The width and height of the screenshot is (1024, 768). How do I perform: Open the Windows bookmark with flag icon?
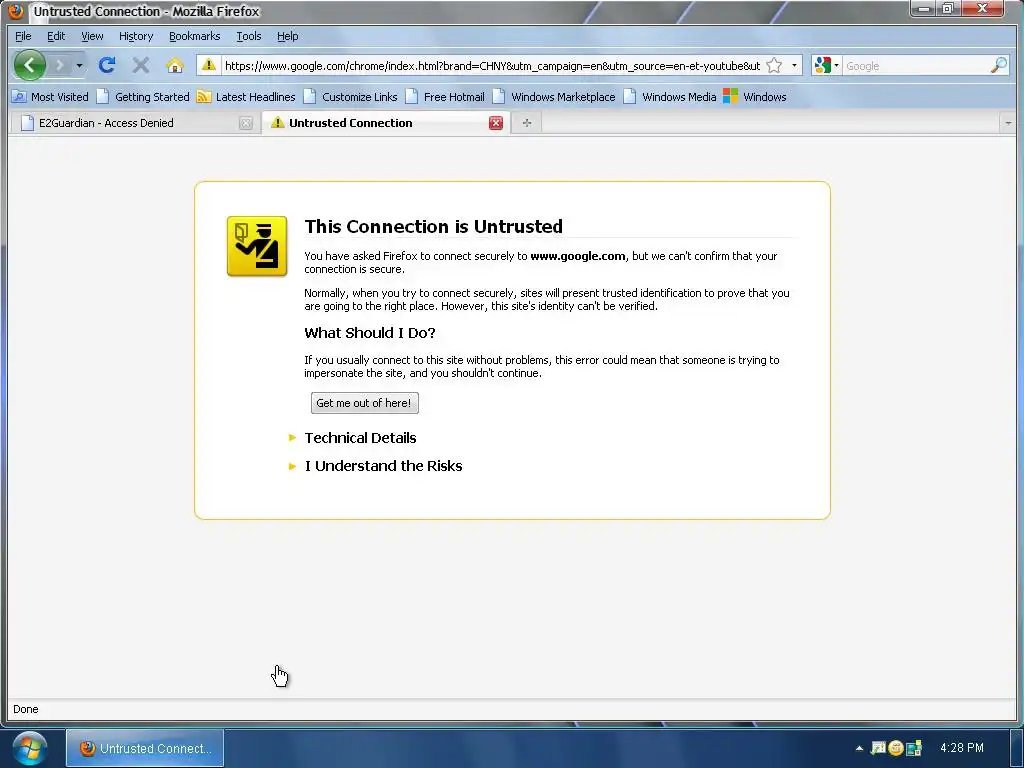[755, 97]
